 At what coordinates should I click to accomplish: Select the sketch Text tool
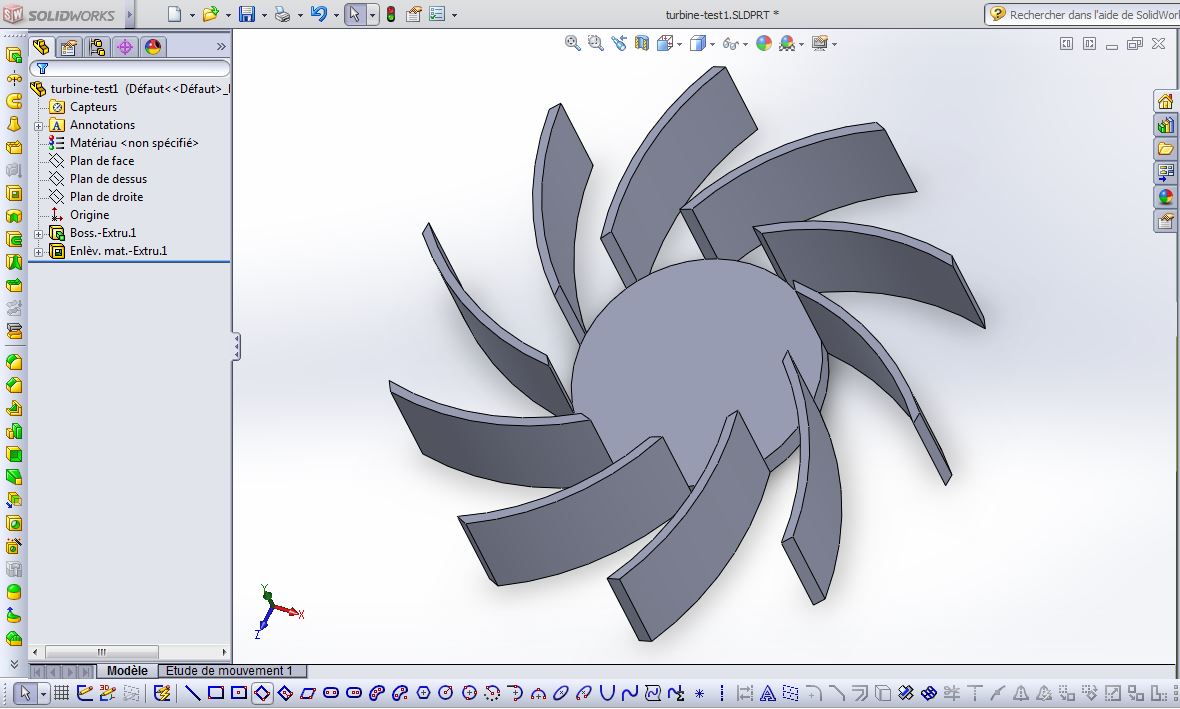click(x=768, y=692)
